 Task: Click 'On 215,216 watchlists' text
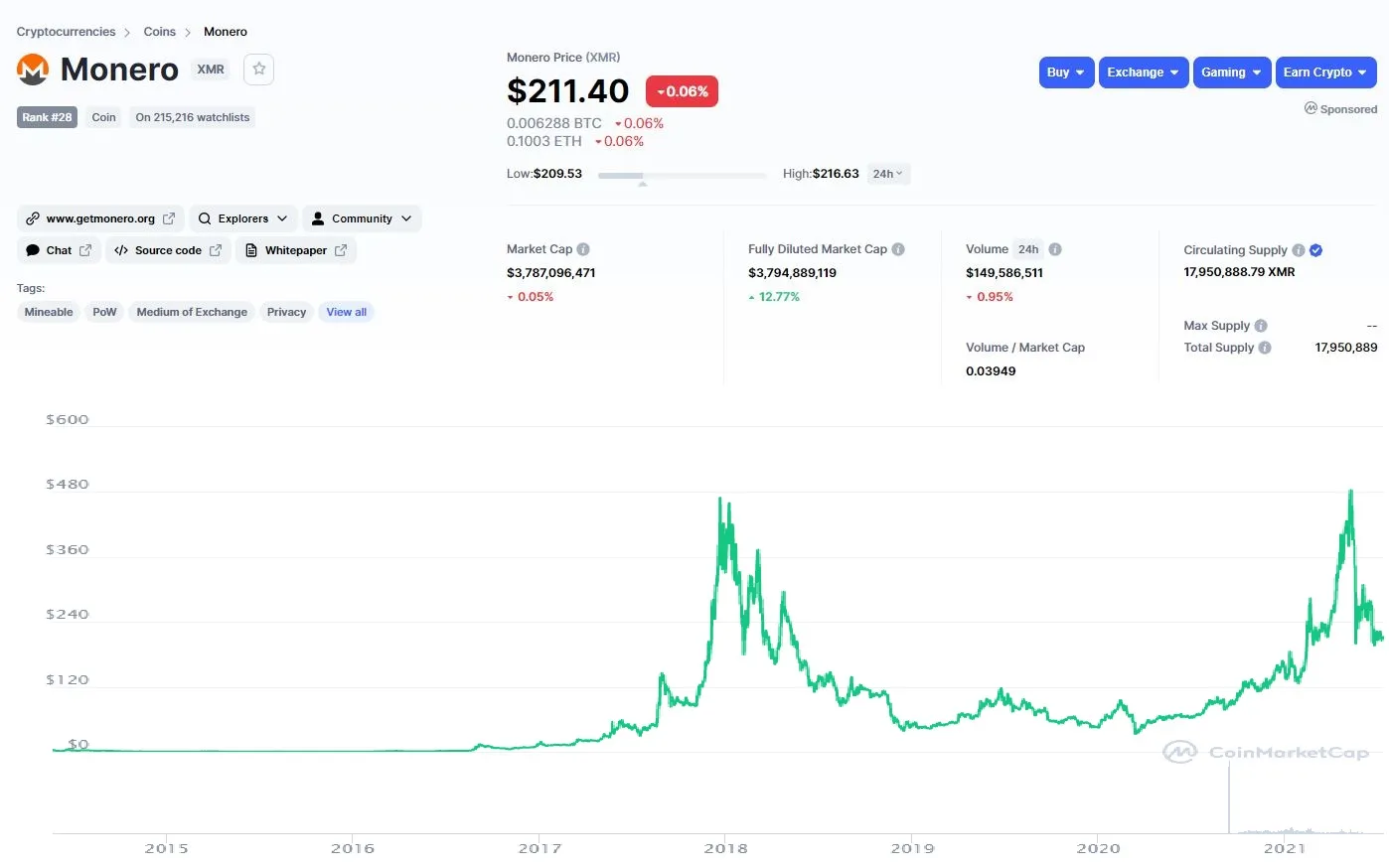(193, 117)
